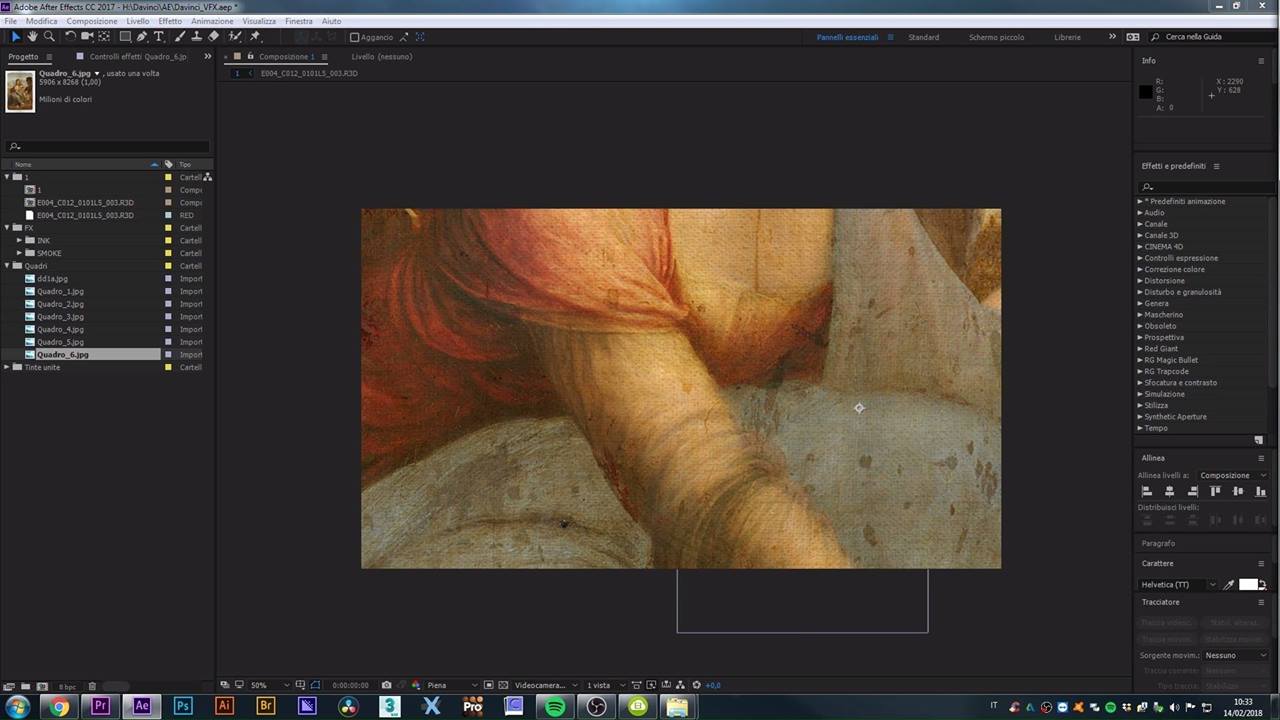Open the Sorgente movimento Nessuno dropdown
1280x720 pixels.
1236,655
